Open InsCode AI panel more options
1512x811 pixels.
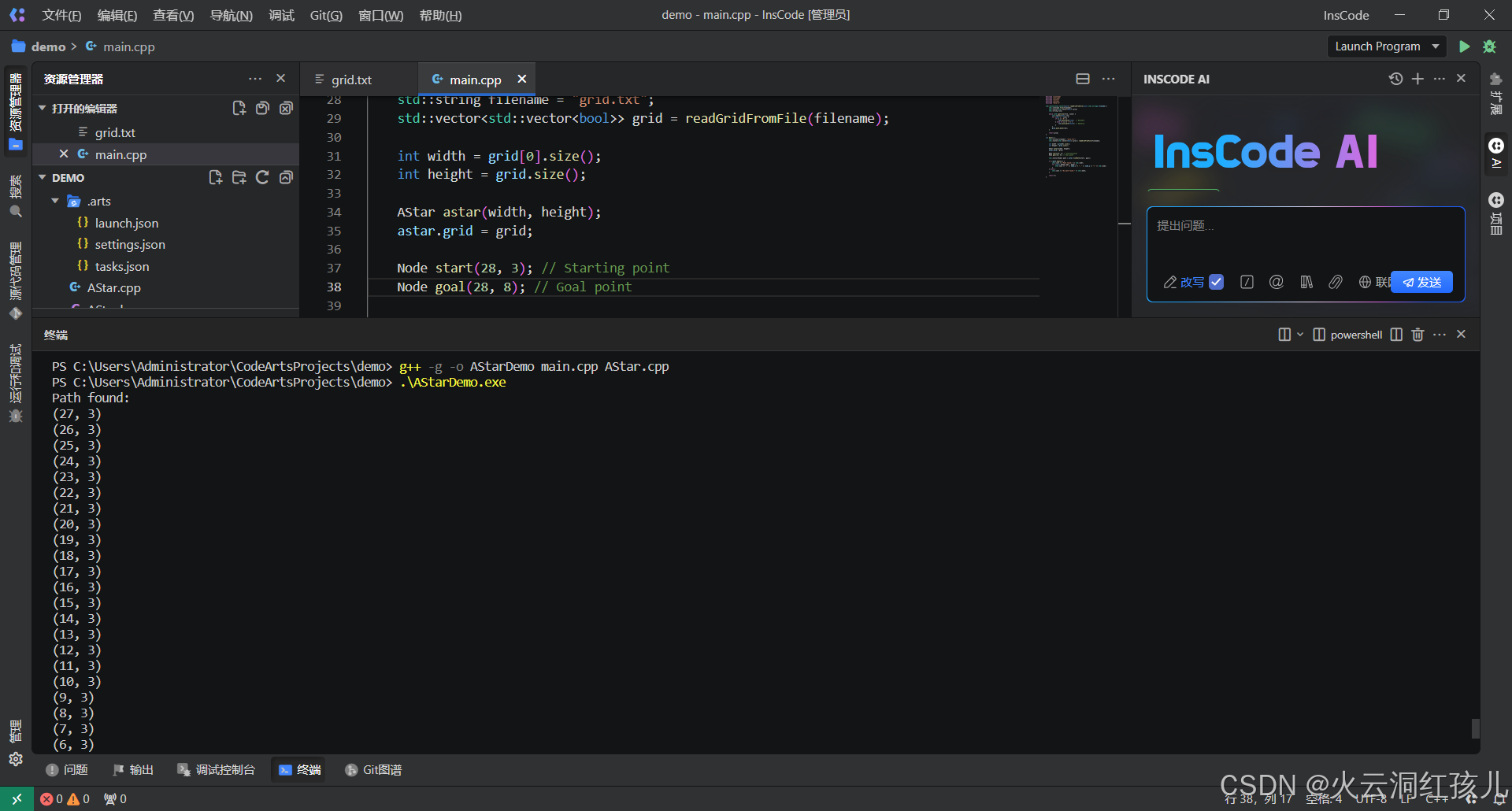point(1440,79)
